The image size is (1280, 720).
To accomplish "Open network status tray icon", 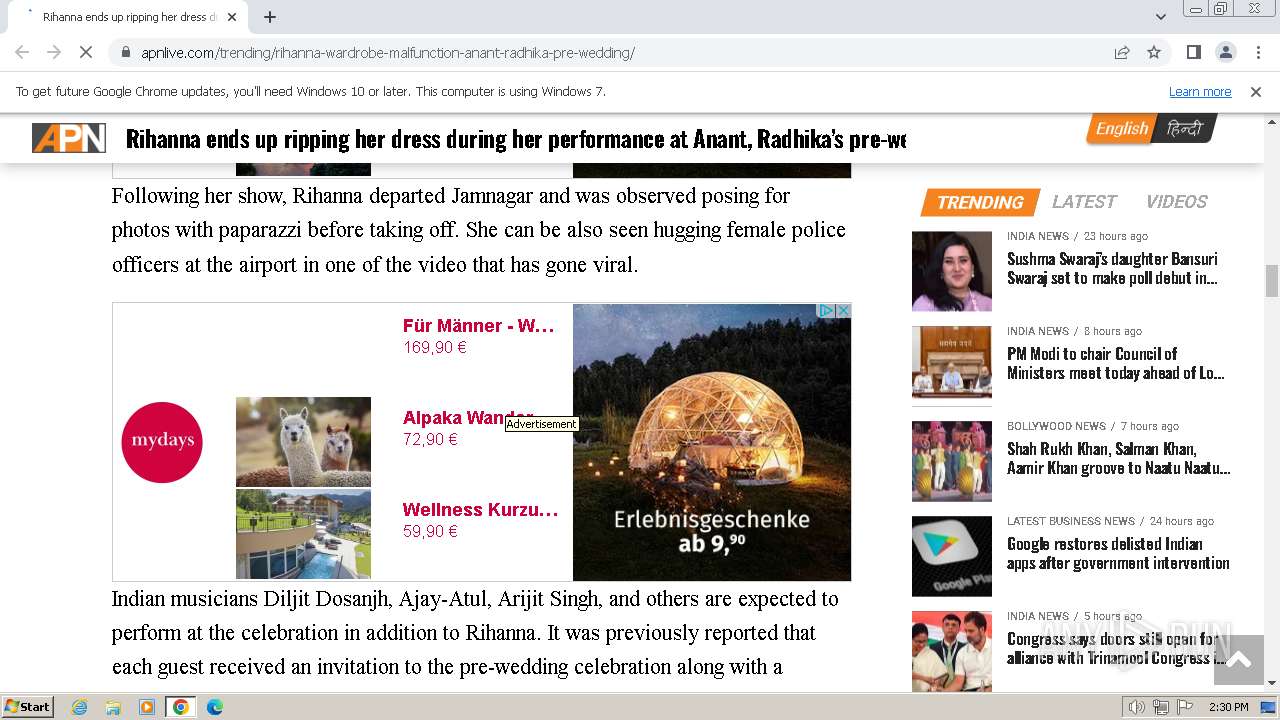I will point(1160,707).
